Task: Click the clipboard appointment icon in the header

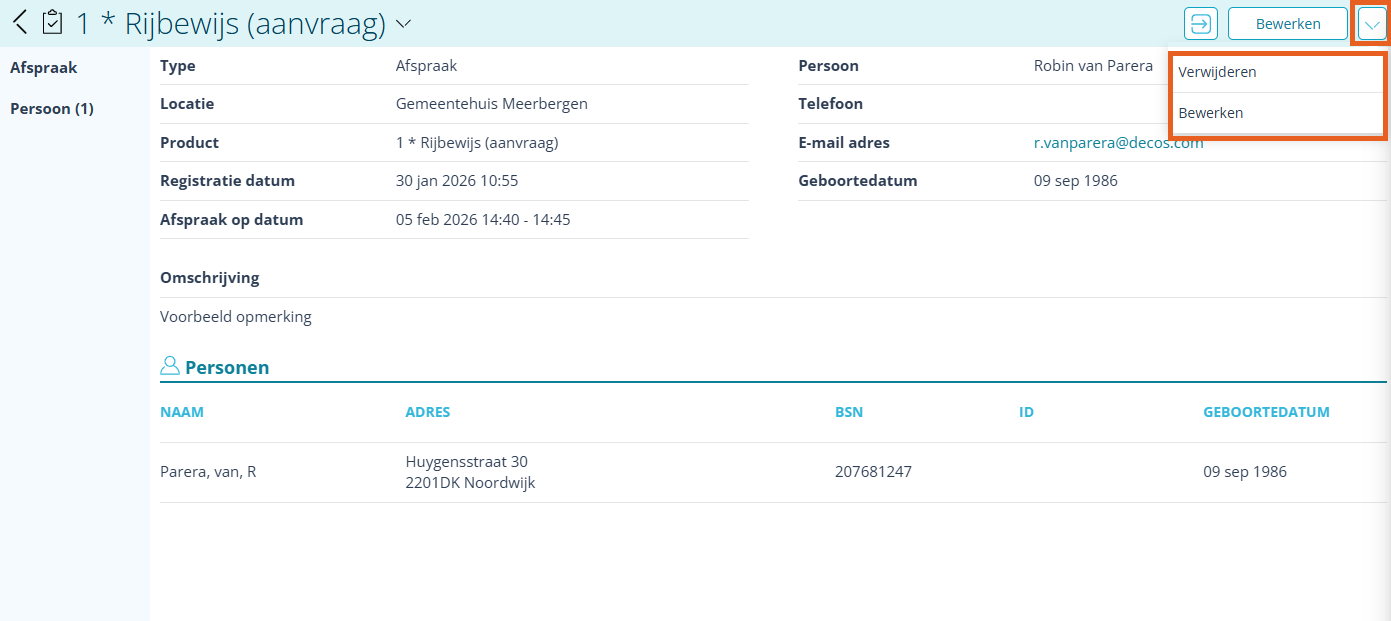Action: 51,22
